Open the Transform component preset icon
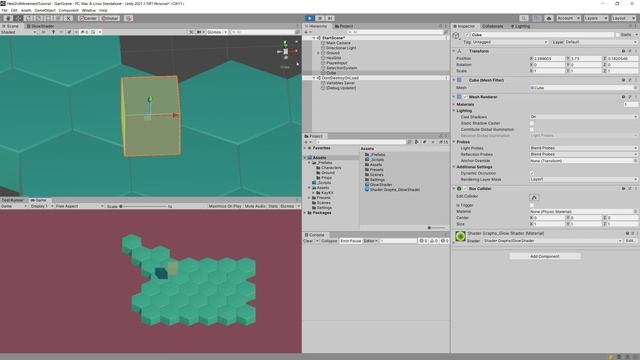640x360 pixels. [630, 51]
